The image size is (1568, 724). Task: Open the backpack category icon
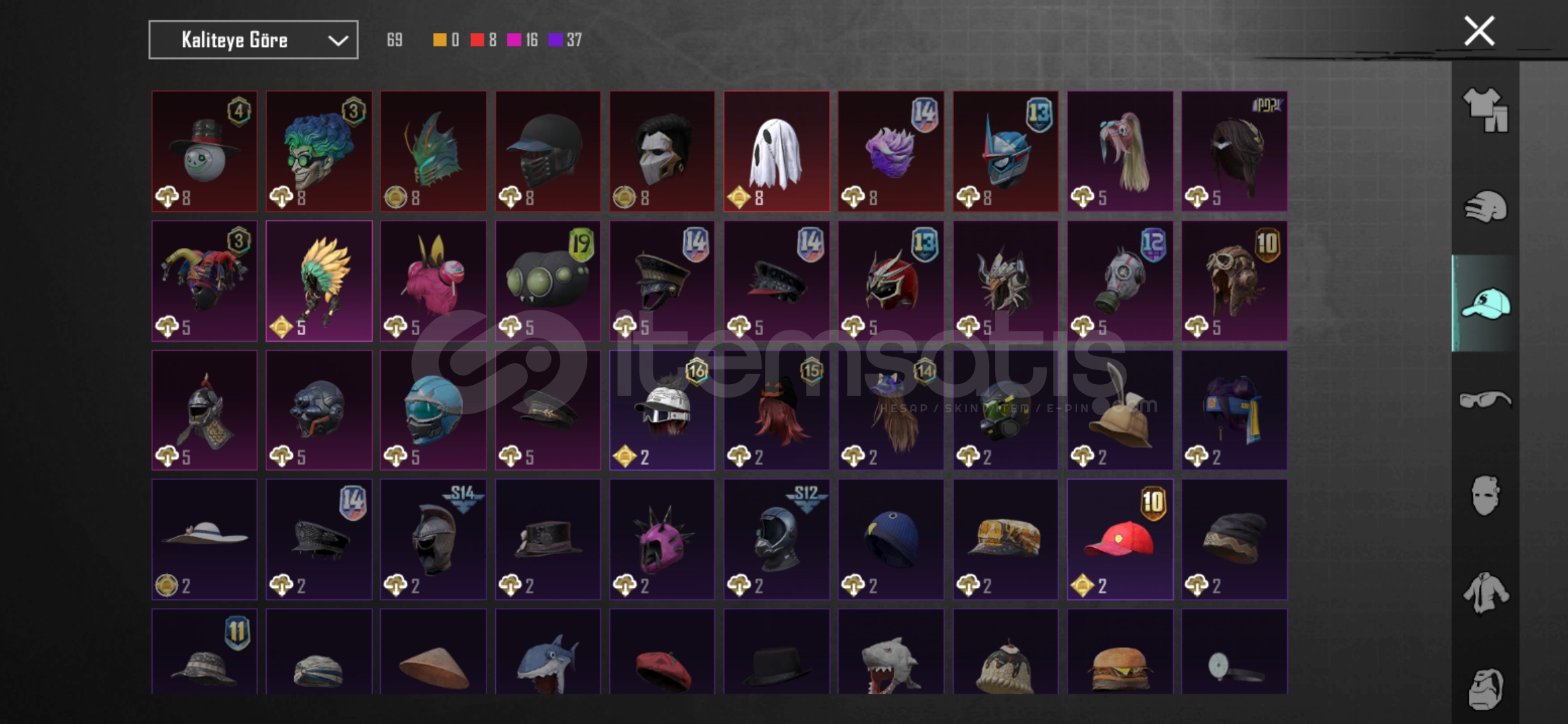pos(1485,688)
